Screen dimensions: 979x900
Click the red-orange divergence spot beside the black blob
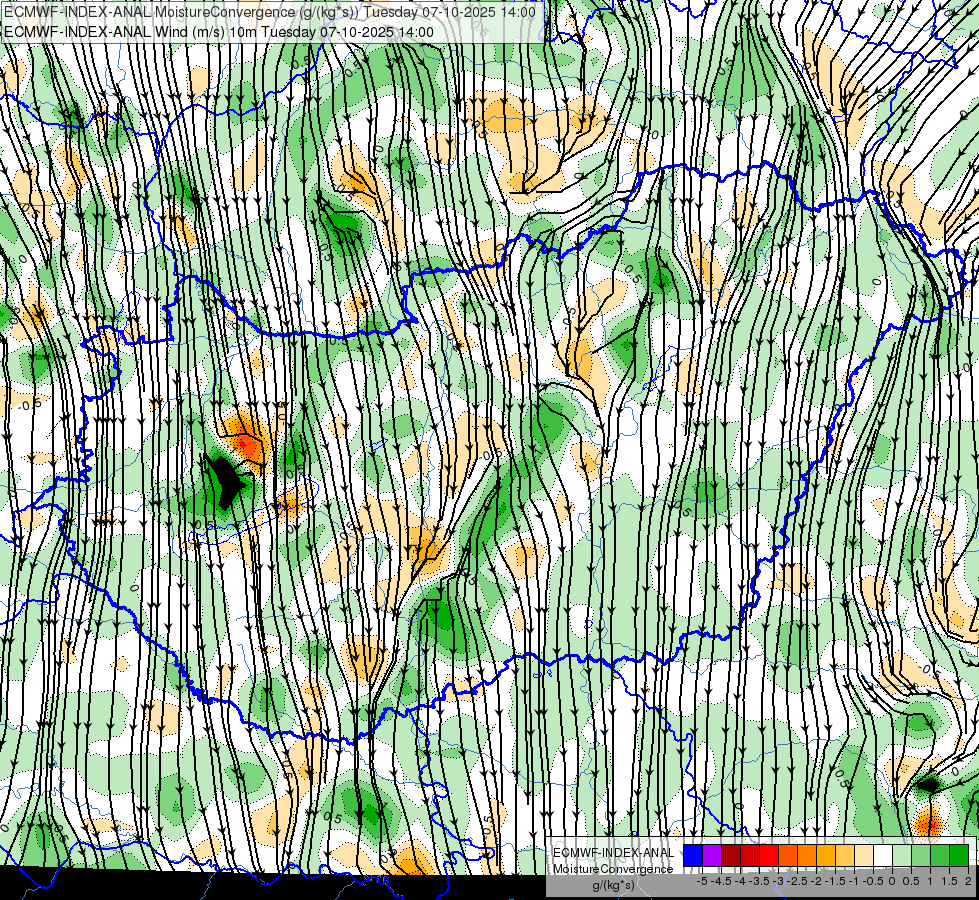tap(248, 445)
